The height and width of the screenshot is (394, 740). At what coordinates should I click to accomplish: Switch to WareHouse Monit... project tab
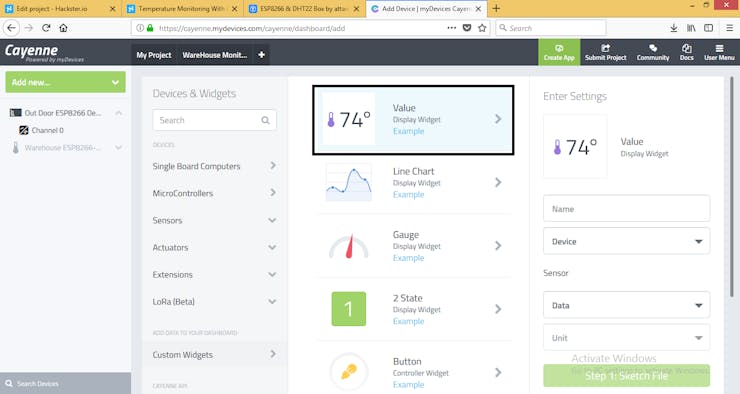click(215, 55)
